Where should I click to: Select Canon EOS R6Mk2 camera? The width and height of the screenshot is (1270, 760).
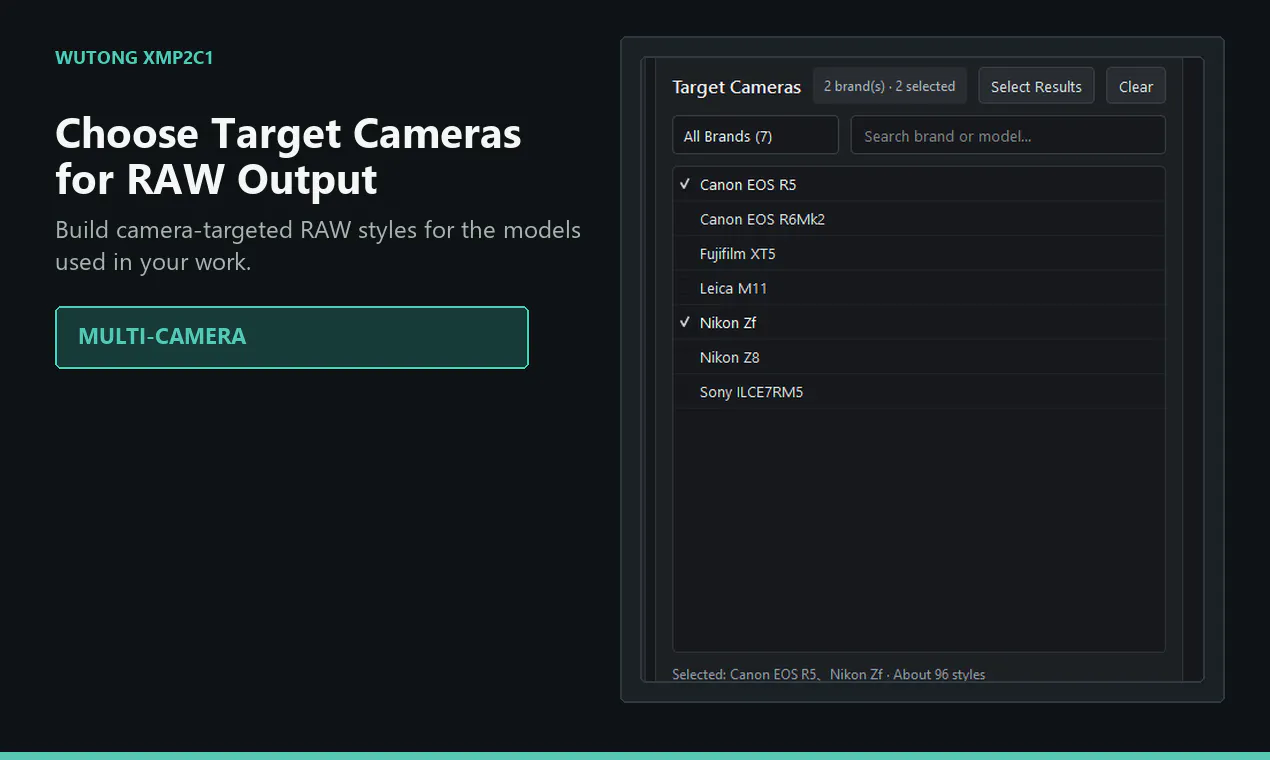[x=919, y=219]
